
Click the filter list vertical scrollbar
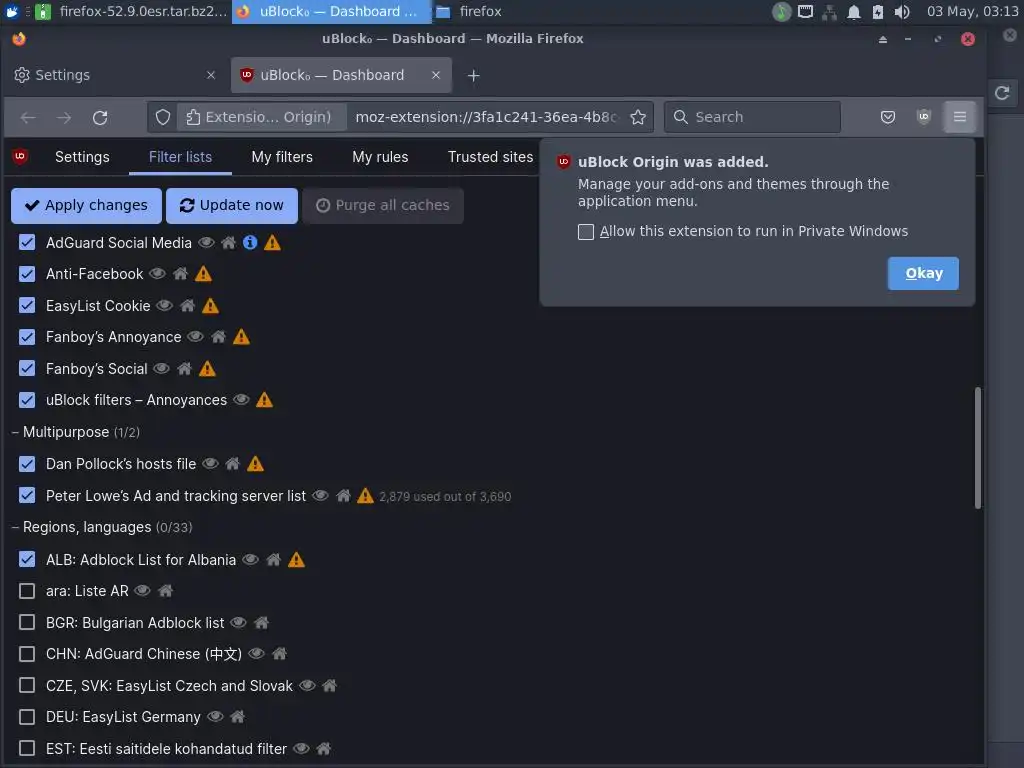point(978,448)
